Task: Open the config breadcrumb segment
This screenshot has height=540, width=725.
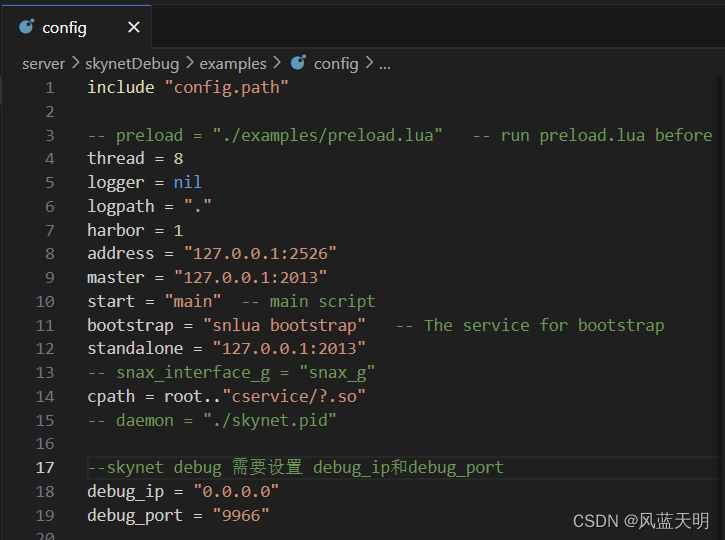Action: (x=336, y=64)
